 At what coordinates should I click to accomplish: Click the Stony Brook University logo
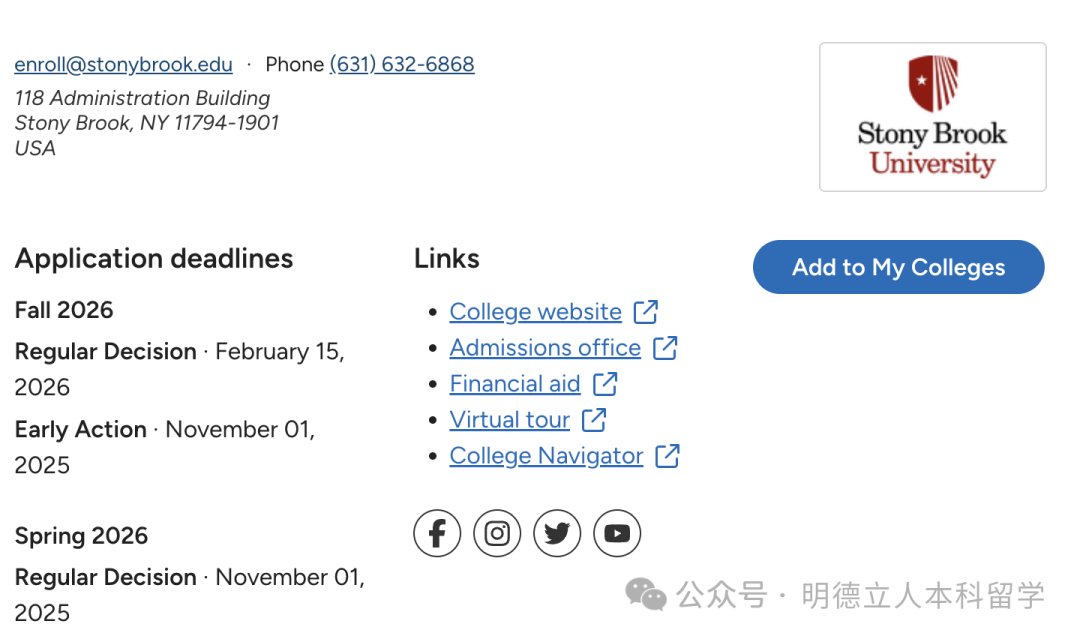pyautogui.click(x=932, y=117)
